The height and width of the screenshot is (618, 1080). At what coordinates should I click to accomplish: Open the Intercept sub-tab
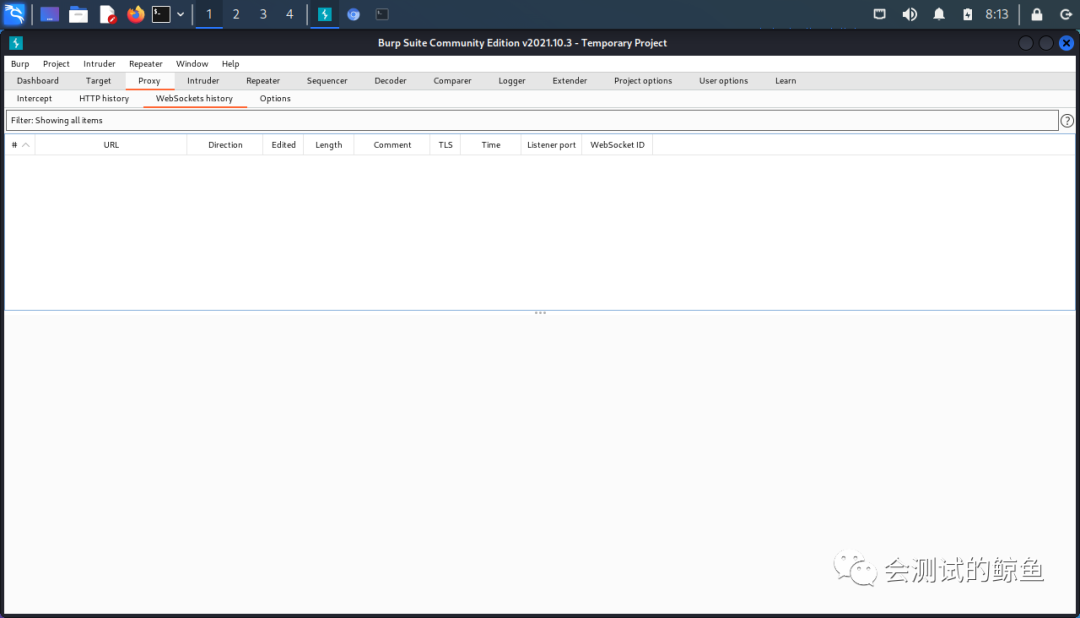coord(34,99)
